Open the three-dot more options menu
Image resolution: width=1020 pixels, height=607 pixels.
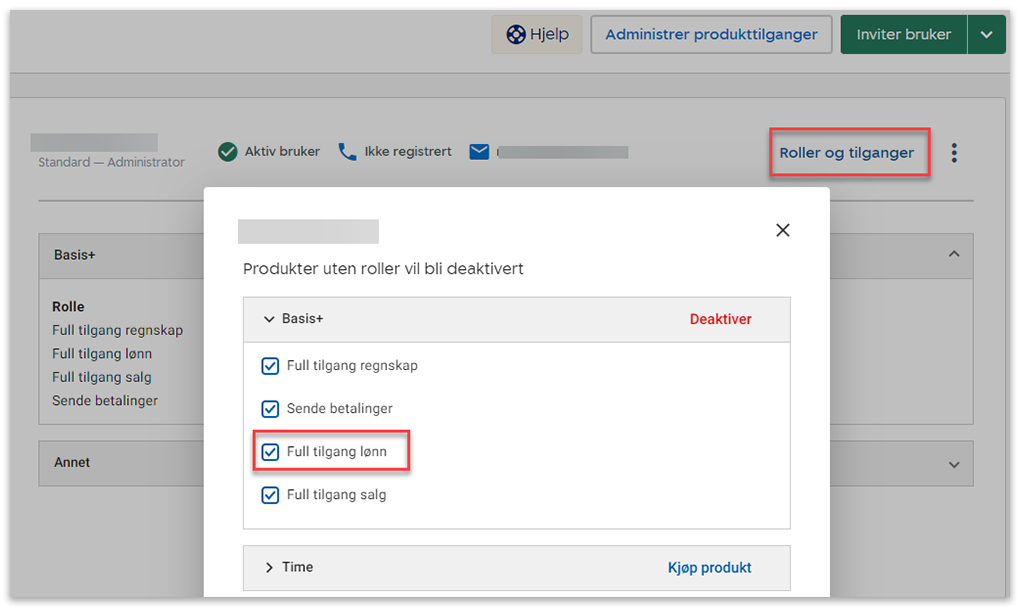click(x=954, y=153)
